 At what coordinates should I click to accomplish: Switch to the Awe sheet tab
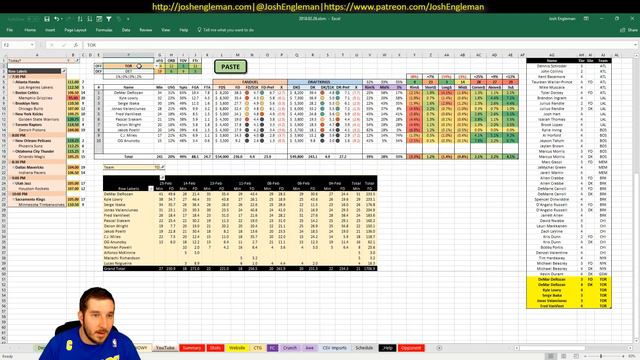tap(309, 348)
